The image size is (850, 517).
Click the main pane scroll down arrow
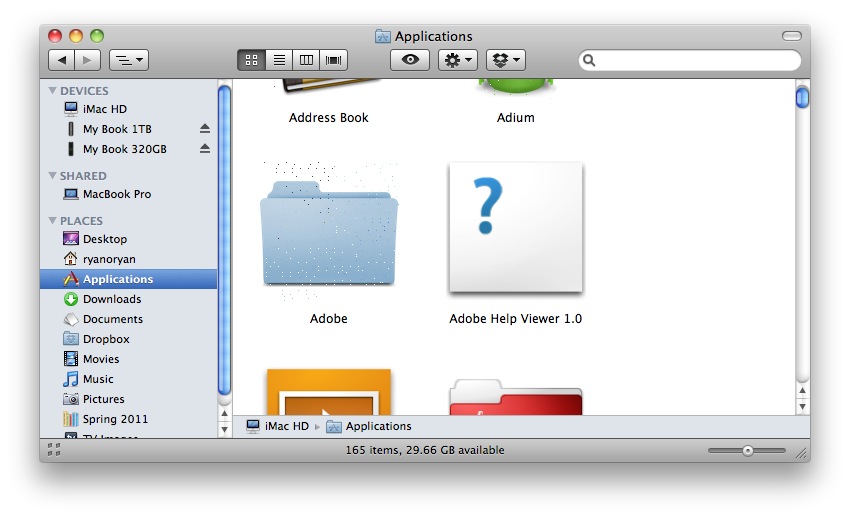(802, 406)
